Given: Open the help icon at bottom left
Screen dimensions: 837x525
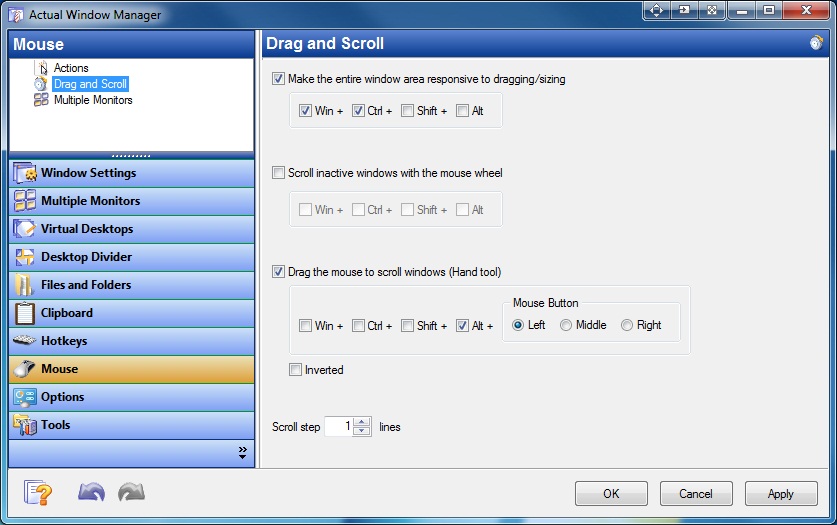Looking at the screenshot, I should (x=37, y=492).
